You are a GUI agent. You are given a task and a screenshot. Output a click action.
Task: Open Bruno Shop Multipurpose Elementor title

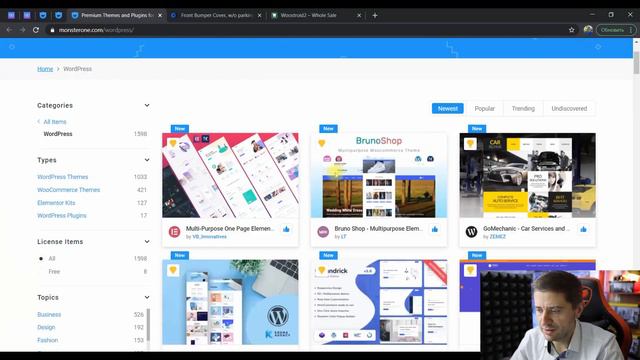[378, 229]
